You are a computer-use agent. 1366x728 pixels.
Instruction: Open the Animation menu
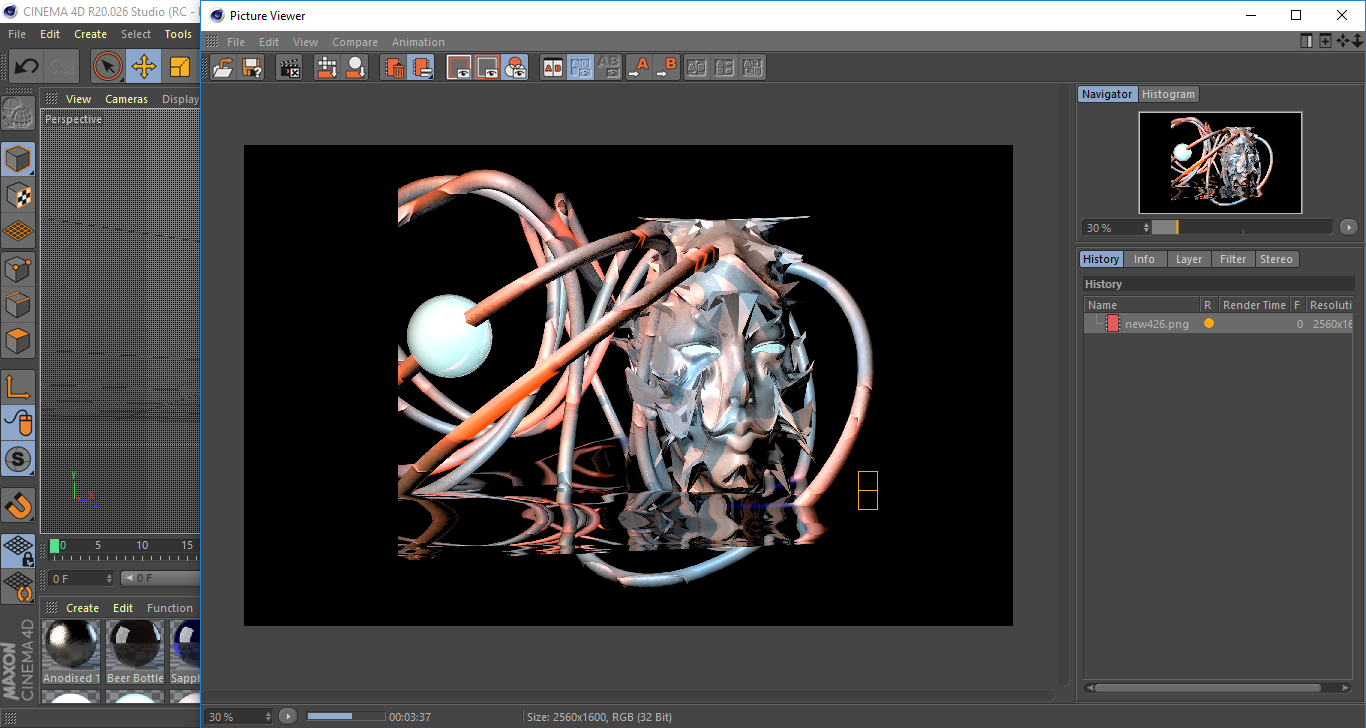click(418, 42)
